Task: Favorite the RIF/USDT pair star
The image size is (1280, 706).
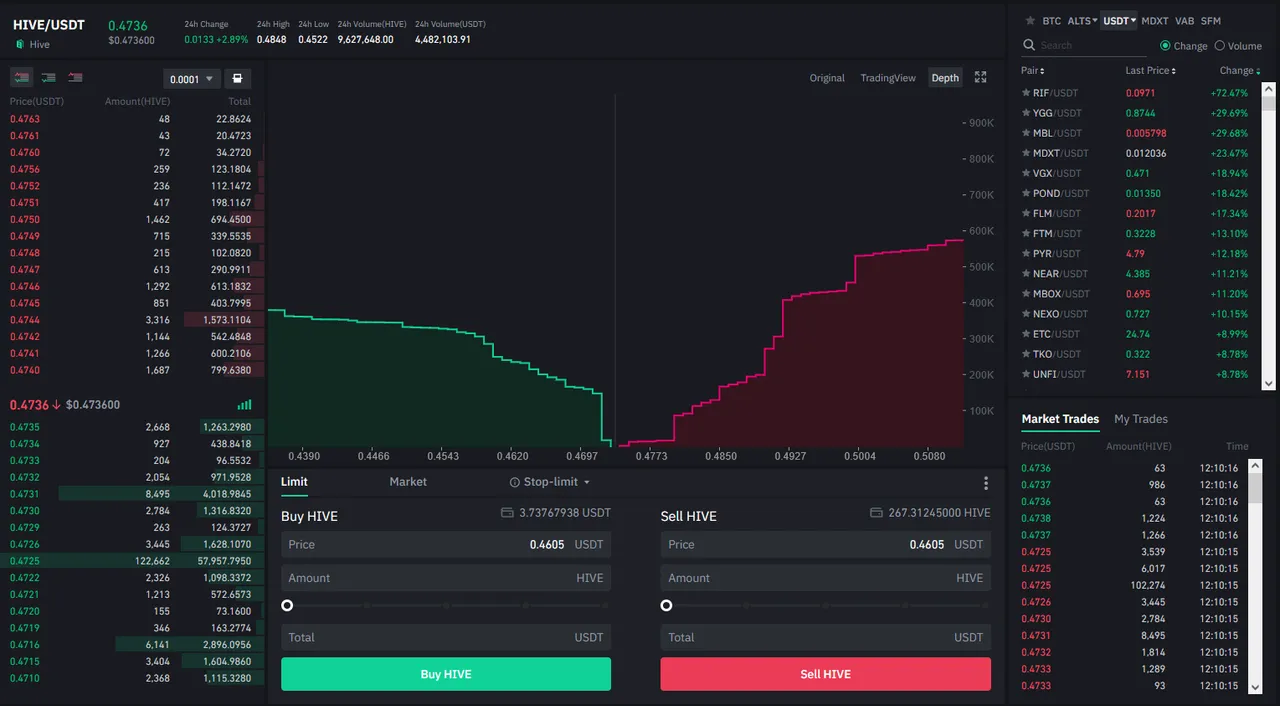Action: click(x=1026, y=93)
